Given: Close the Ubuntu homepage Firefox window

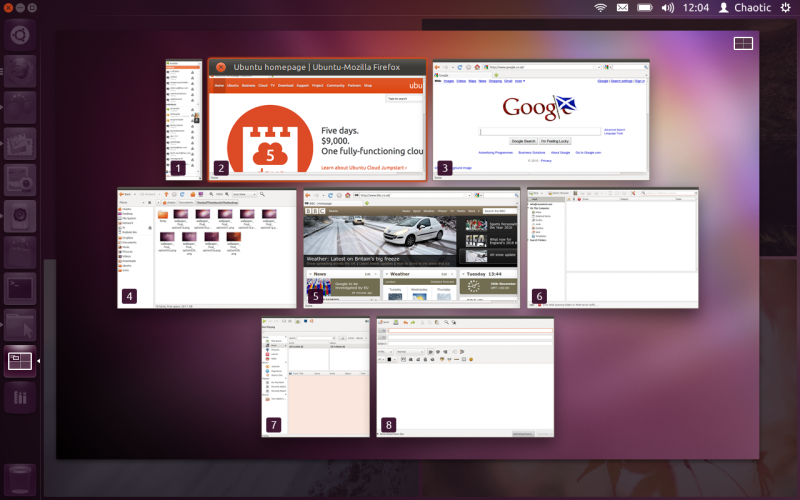Looking at the screenshot, I should click(x=221, y=67).
